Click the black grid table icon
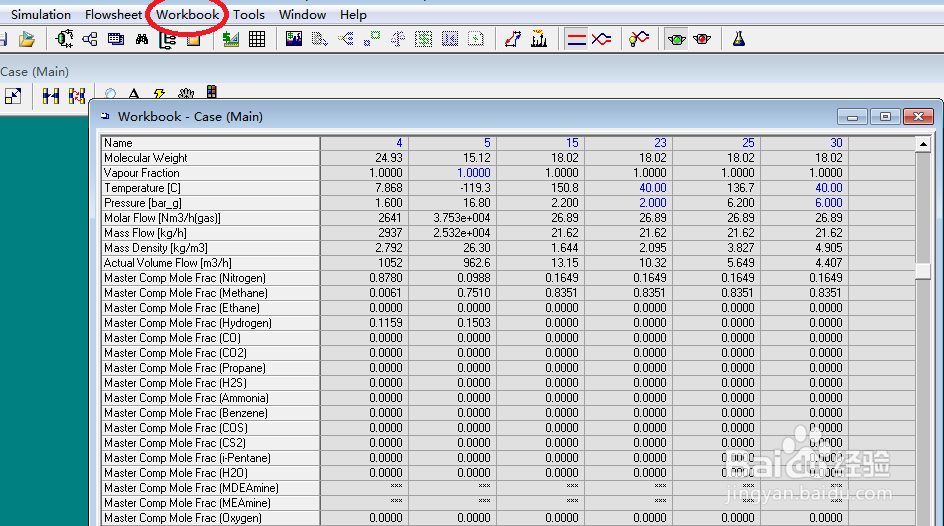Screen dimensions: 944x526 coord(257,40)
